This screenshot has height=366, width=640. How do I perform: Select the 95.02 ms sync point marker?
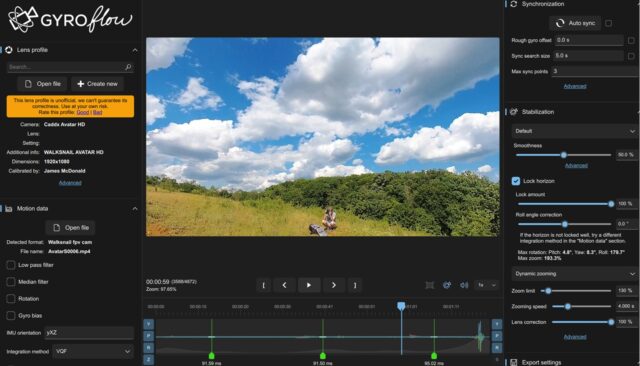click(x=434, y=356)
